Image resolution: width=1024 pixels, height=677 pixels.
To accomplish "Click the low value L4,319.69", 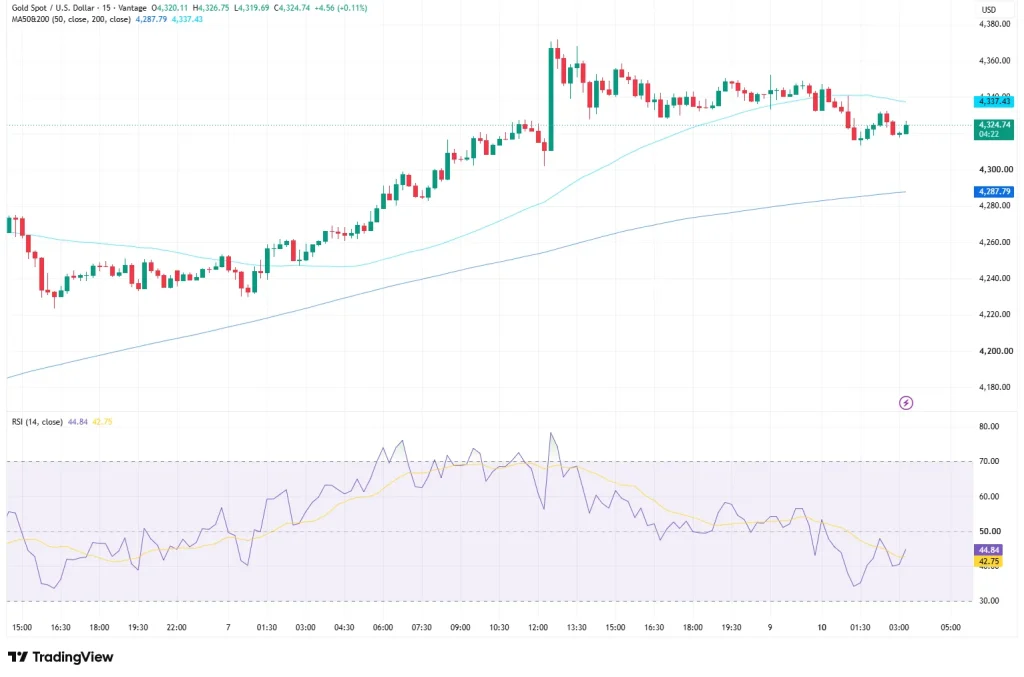I will [251, 8].
